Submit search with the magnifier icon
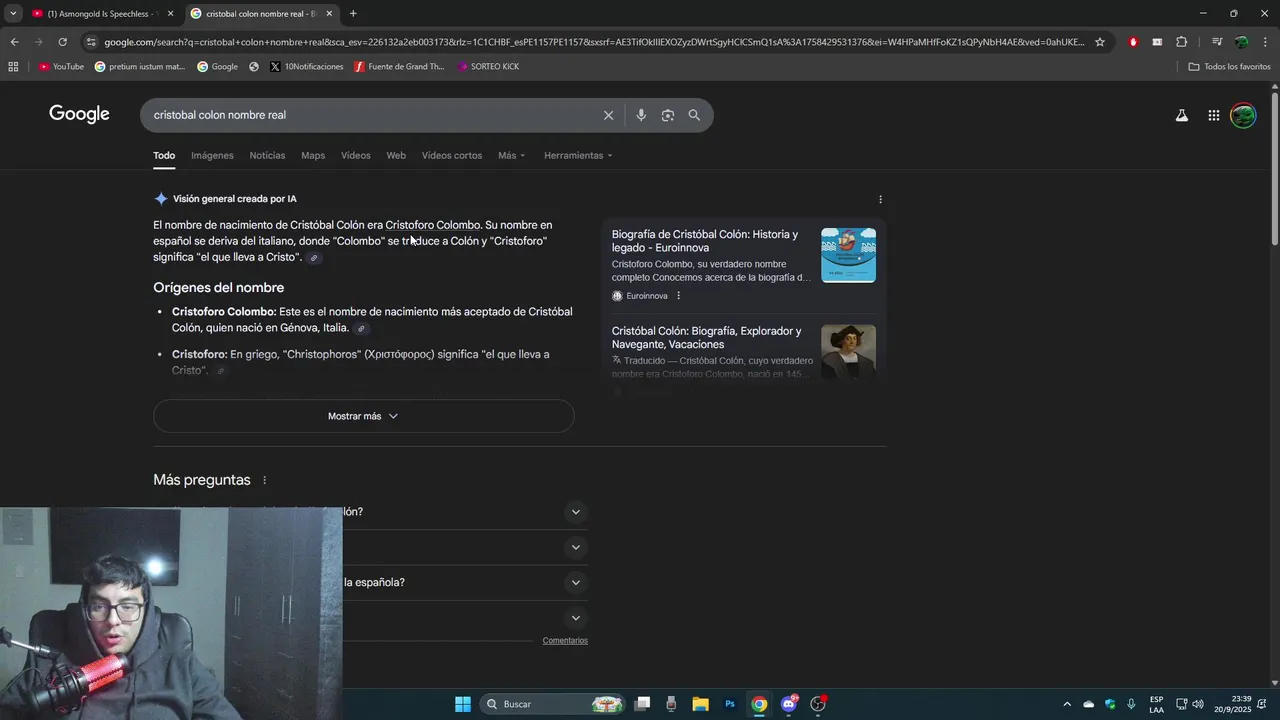 click(694, 115)
